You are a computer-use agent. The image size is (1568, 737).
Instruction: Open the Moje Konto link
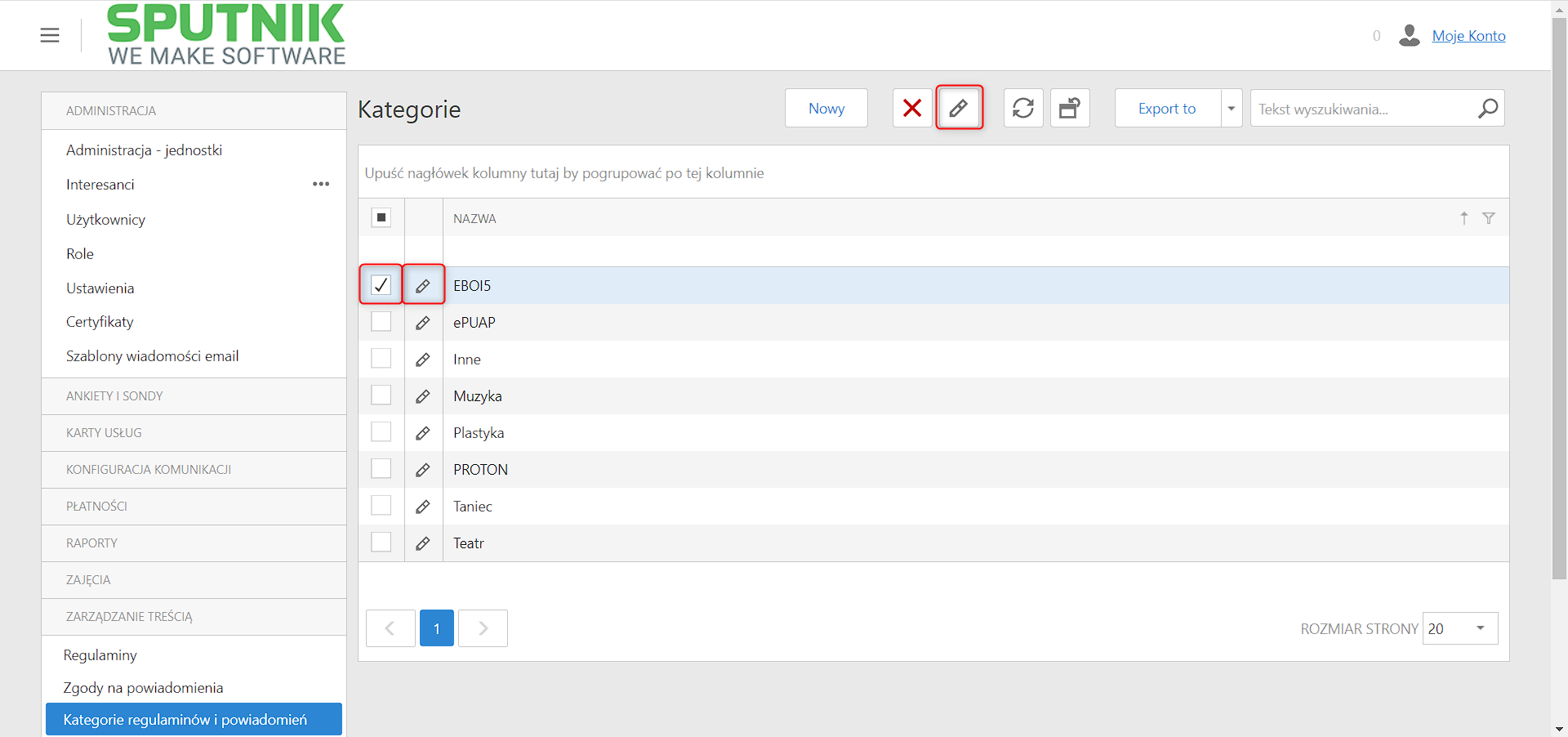1468,36
